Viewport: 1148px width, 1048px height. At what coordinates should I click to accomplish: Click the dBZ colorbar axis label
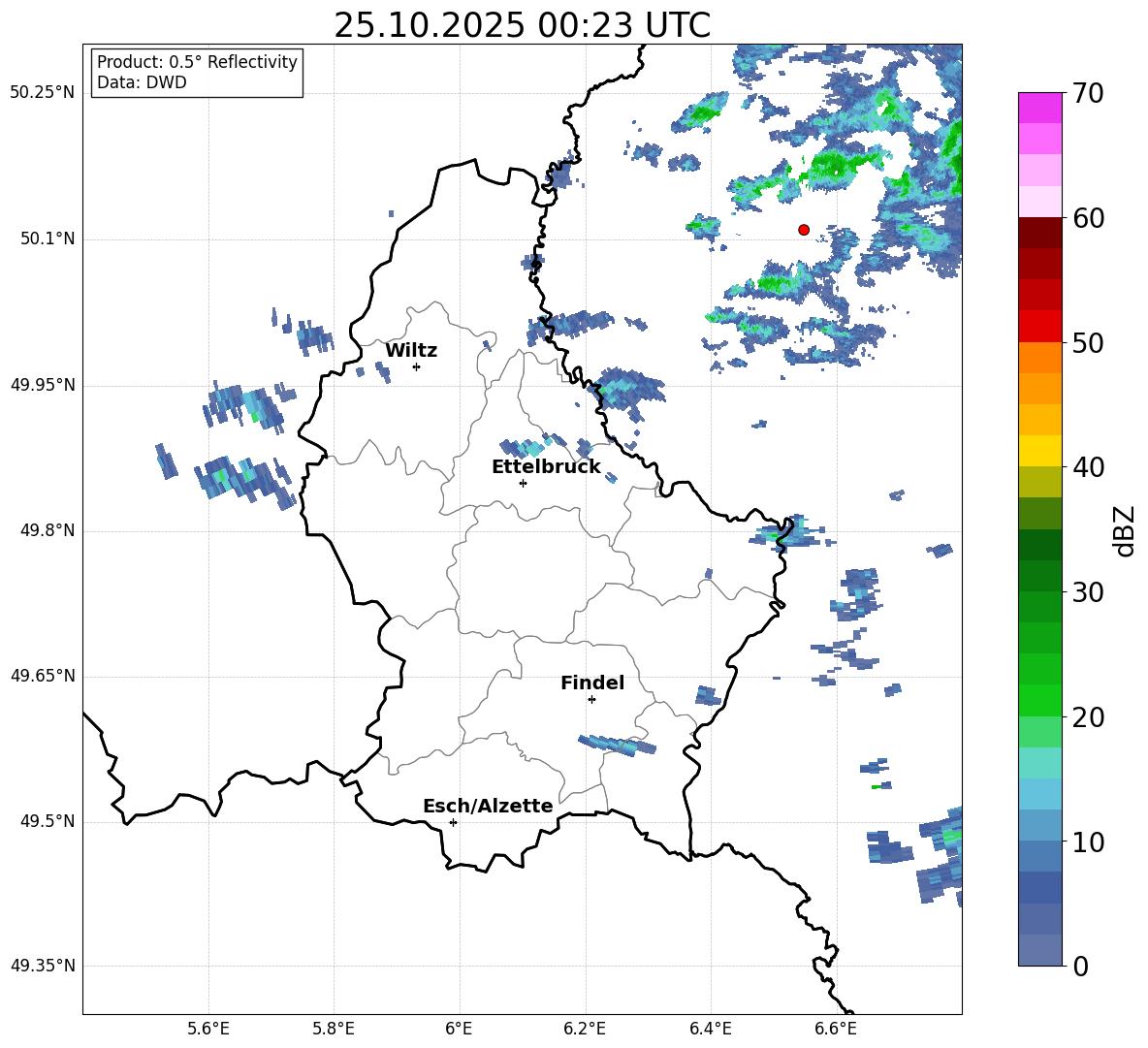click(x=1126, y=530)
